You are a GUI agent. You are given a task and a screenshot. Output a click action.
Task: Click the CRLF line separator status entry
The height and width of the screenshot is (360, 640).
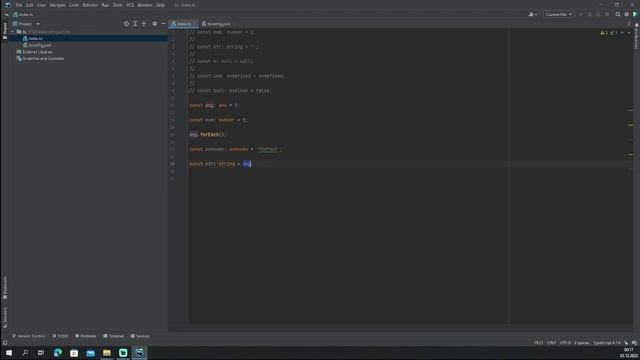point(551,343)
